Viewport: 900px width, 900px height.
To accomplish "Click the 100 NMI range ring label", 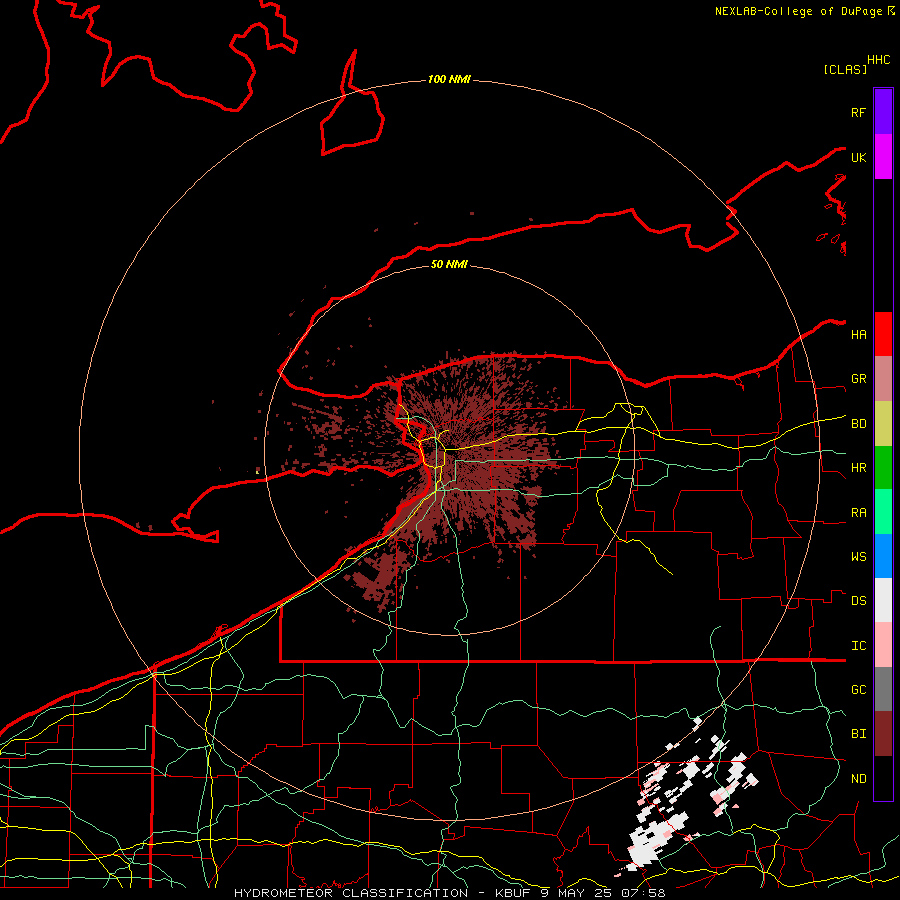I will click(x=449, y=79).
